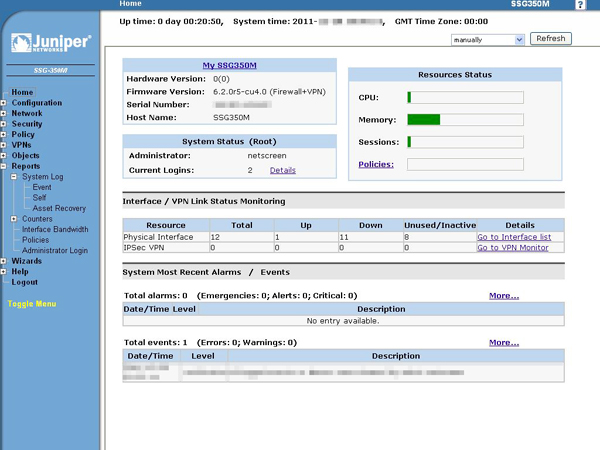600x450 pixels.
Task: Expand the Security tree node
Action: pos(3,124)
